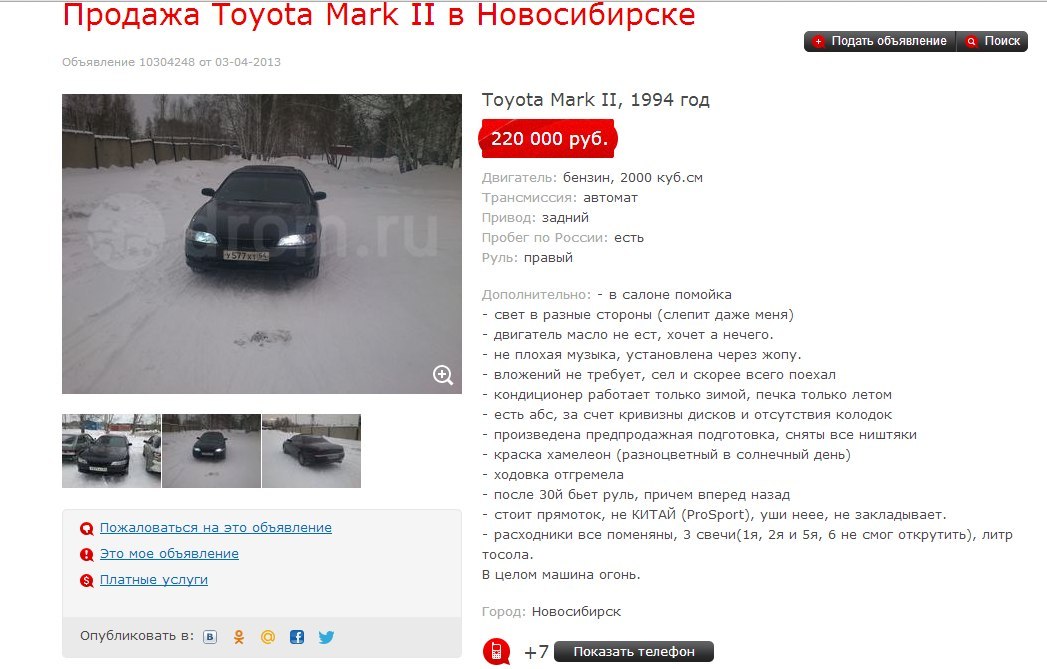Viewport: 1047px width, 669px height.
Task: Click icon beside Пожаловаться на это объявление
Action: [x=87, y=529]
